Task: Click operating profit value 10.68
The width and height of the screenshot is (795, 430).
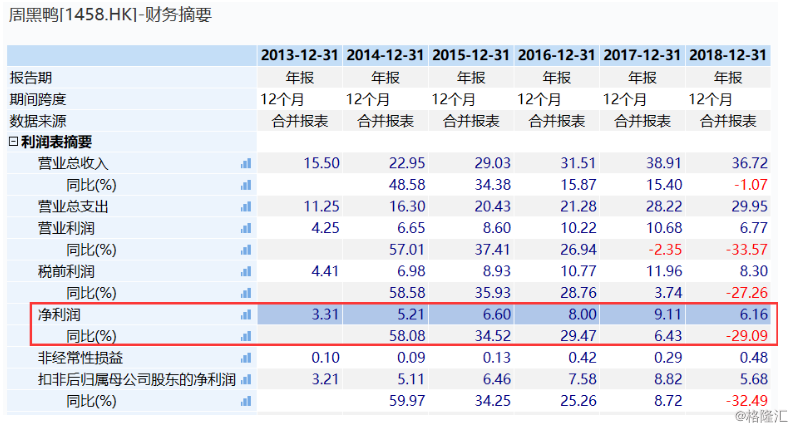Action: pyautogui.click(x=664, y=228)
